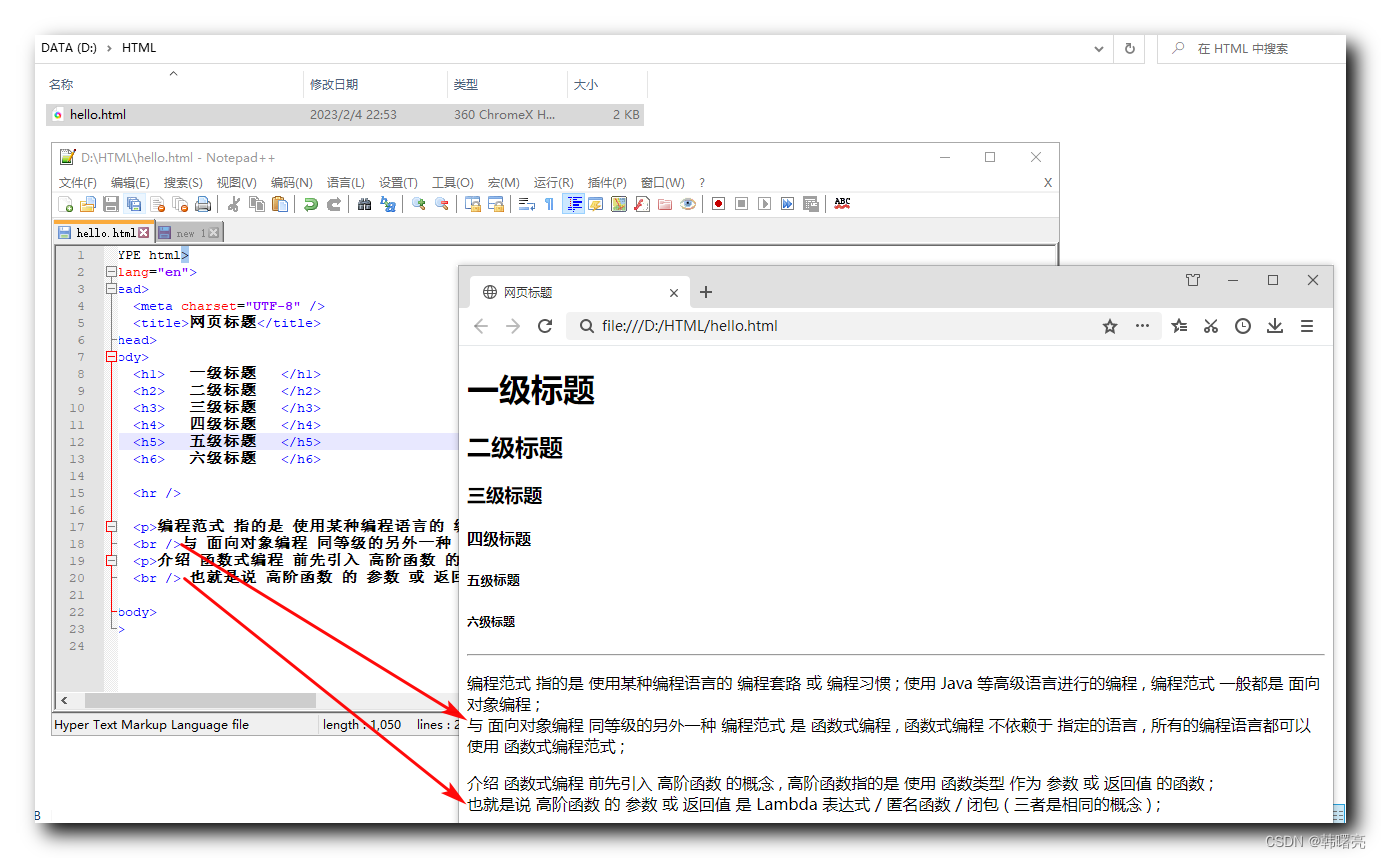Image resolution: width=1381 pixels, height=858 pixels.
Task: Click Cut scissors icon in Notepad++ toolbar
Action: coord(234,204)
